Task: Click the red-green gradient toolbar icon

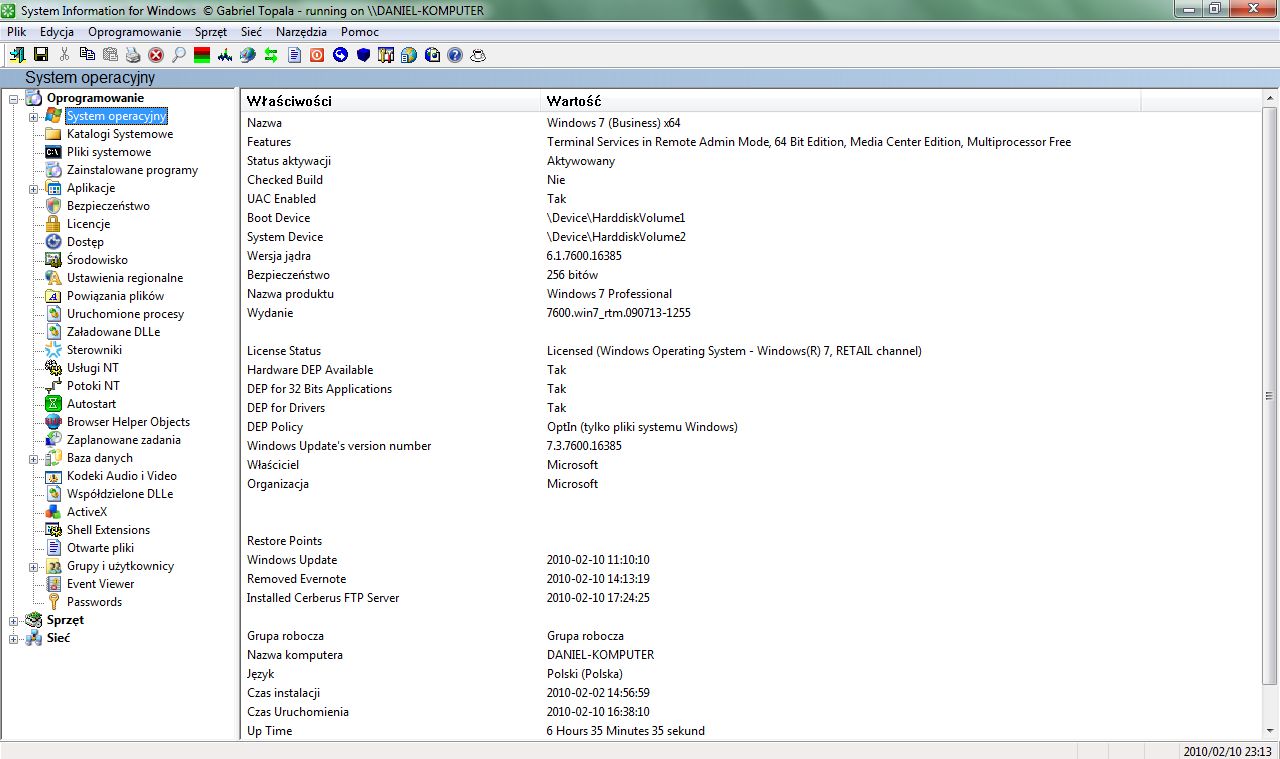Action: point(200,55)
